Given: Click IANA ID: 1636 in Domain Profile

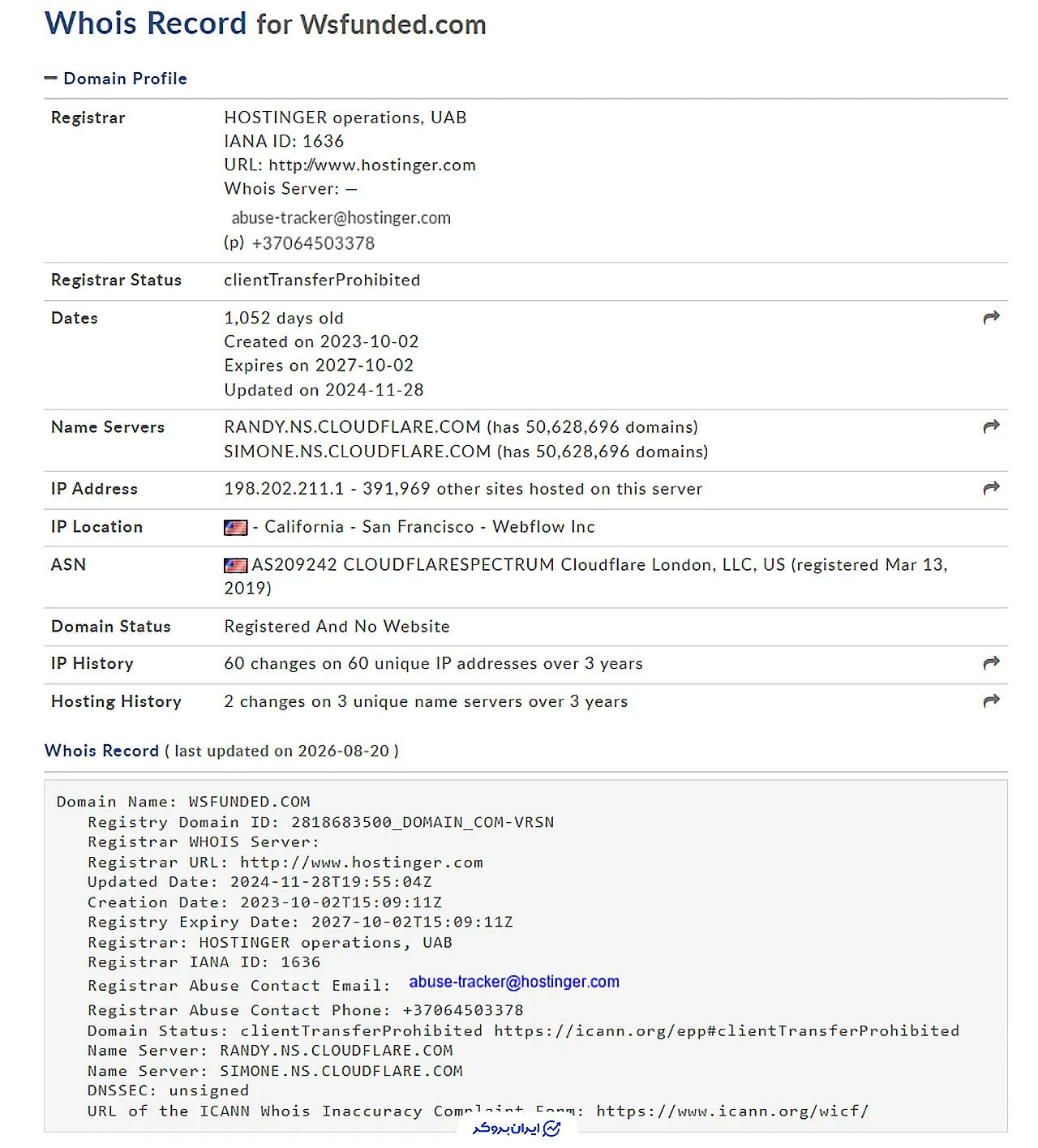Looking at the screenshot, I should 284,141.
